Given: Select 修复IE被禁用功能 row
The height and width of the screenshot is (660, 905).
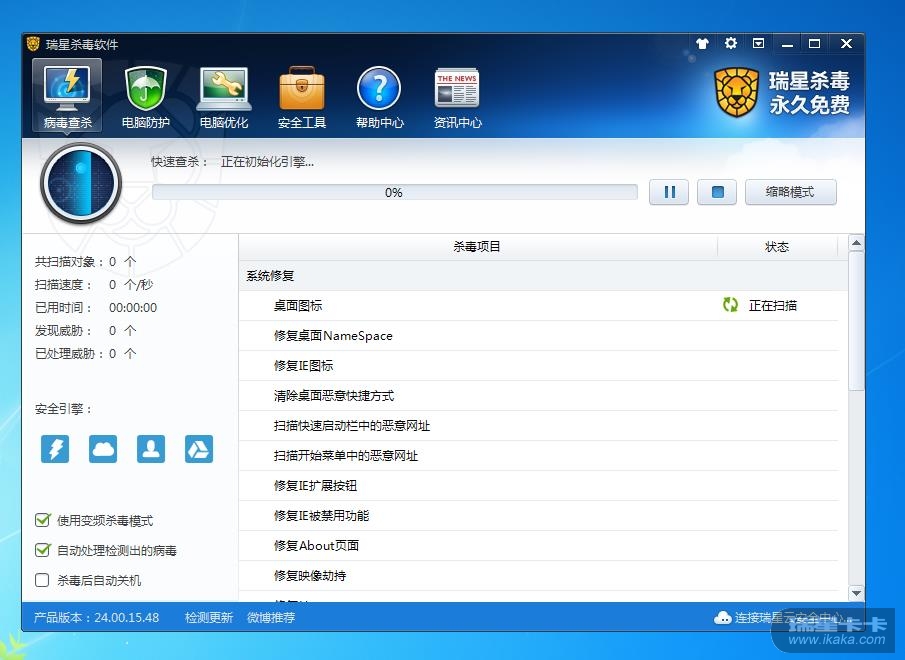Looking at the screenshot, I should coord(538,516).
